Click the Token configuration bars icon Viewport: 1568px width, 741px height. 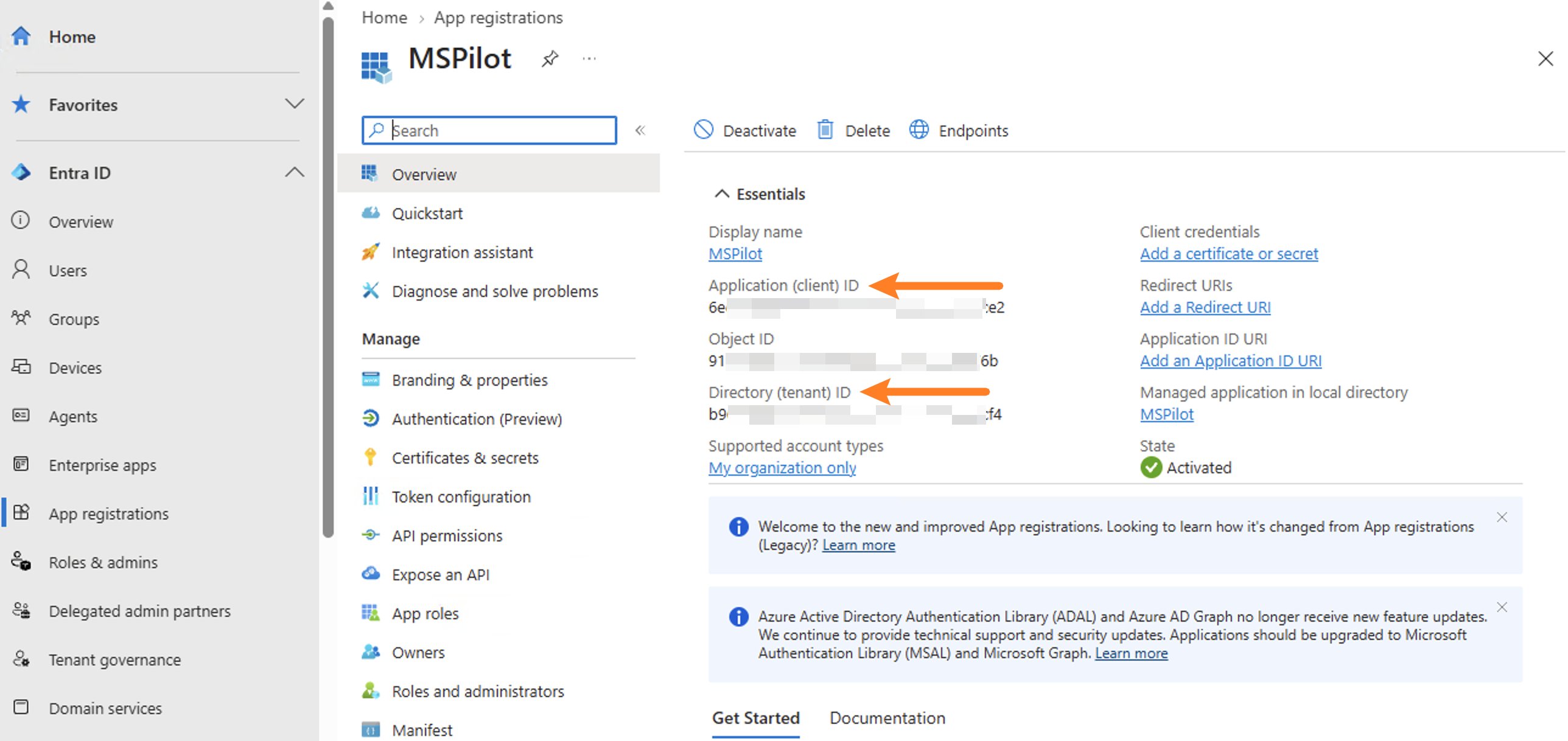[370, 496]
